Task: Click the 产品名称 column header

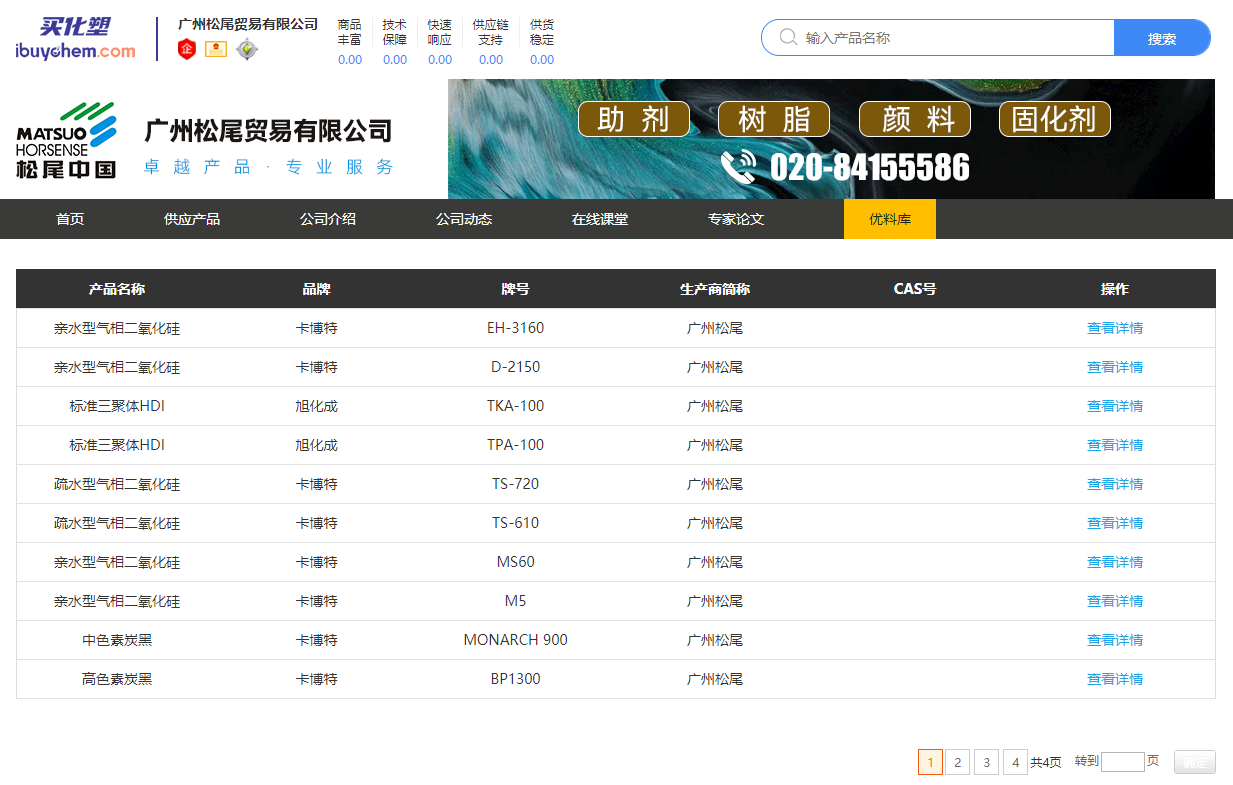Action: 117,289
